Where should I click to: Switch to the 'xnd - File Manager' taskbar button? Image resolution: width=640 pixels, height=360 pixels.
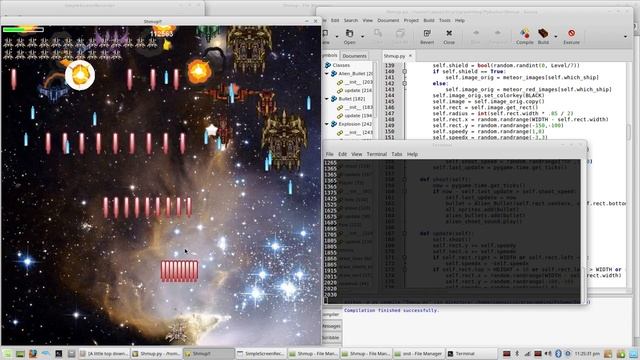[x=418, y=353]
